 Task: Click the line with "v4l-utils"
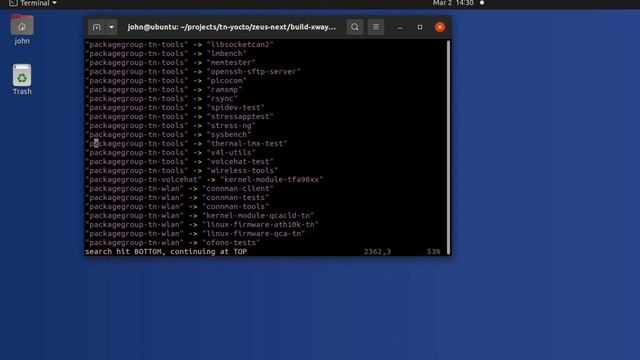[x=171, y=152]
